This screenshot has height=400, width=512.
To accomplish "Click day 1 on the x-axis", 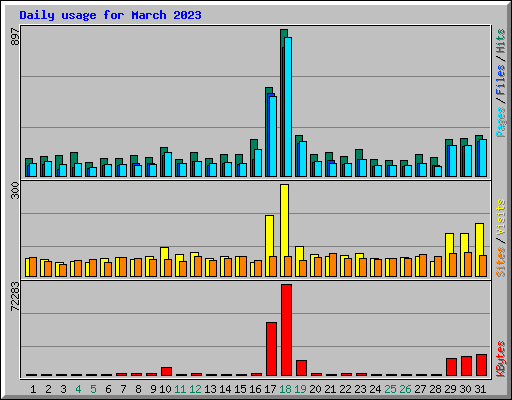I will tap(33, 389).
